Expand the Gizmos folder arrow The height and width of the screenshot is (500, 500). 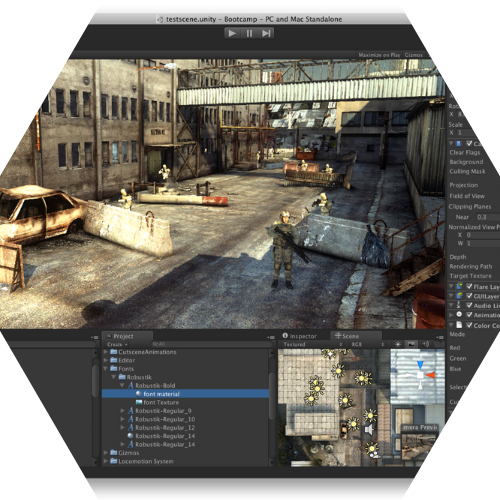pos(106,453)
